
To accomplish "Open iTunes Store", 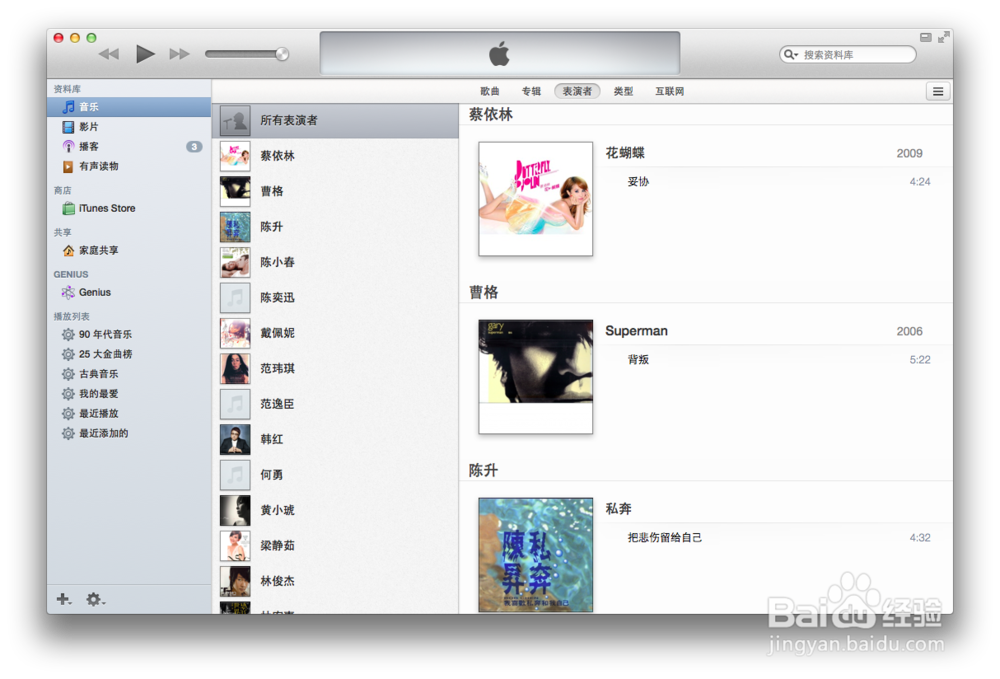I will pyautogui.click(x=129, y=208).
